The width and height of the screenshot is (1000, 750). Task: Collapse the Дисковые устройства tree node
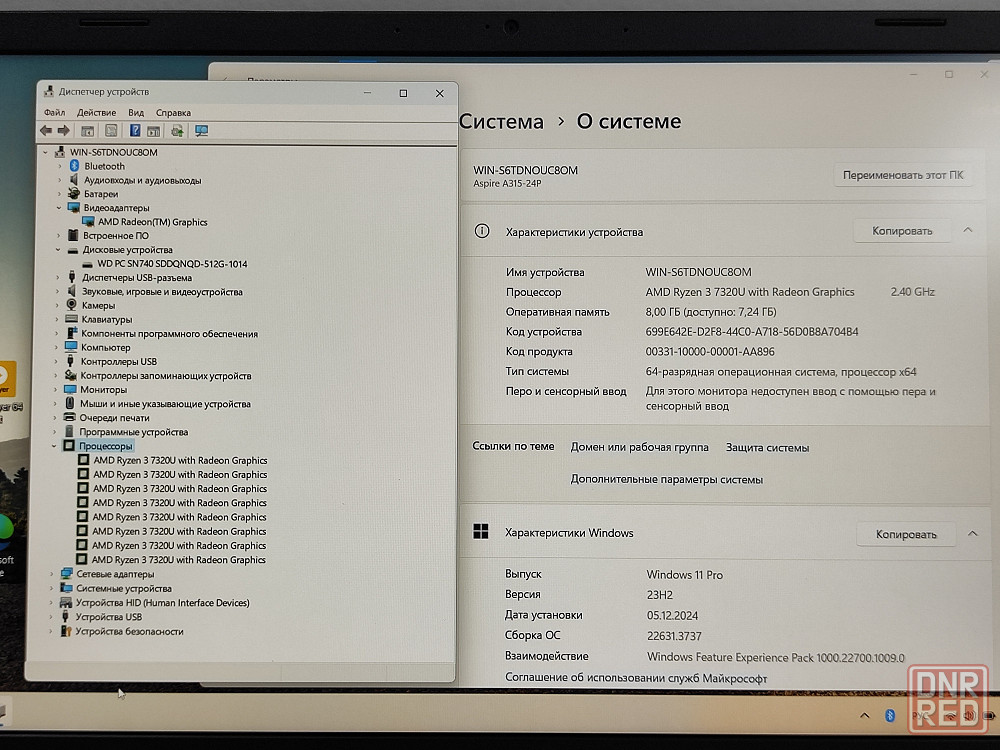coord(58,250)
